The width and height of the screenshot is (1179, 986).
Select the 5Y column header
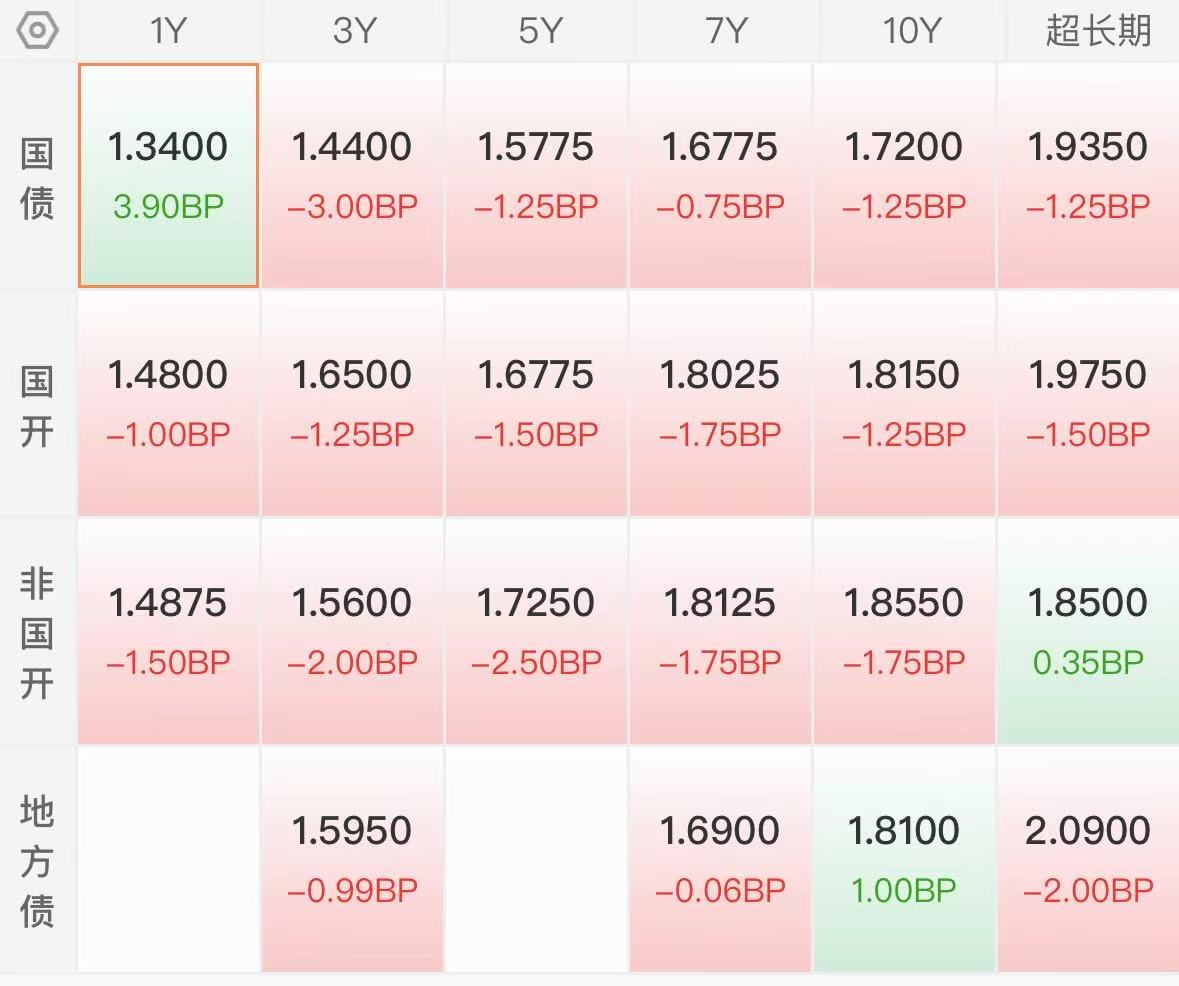coord(540,31)
